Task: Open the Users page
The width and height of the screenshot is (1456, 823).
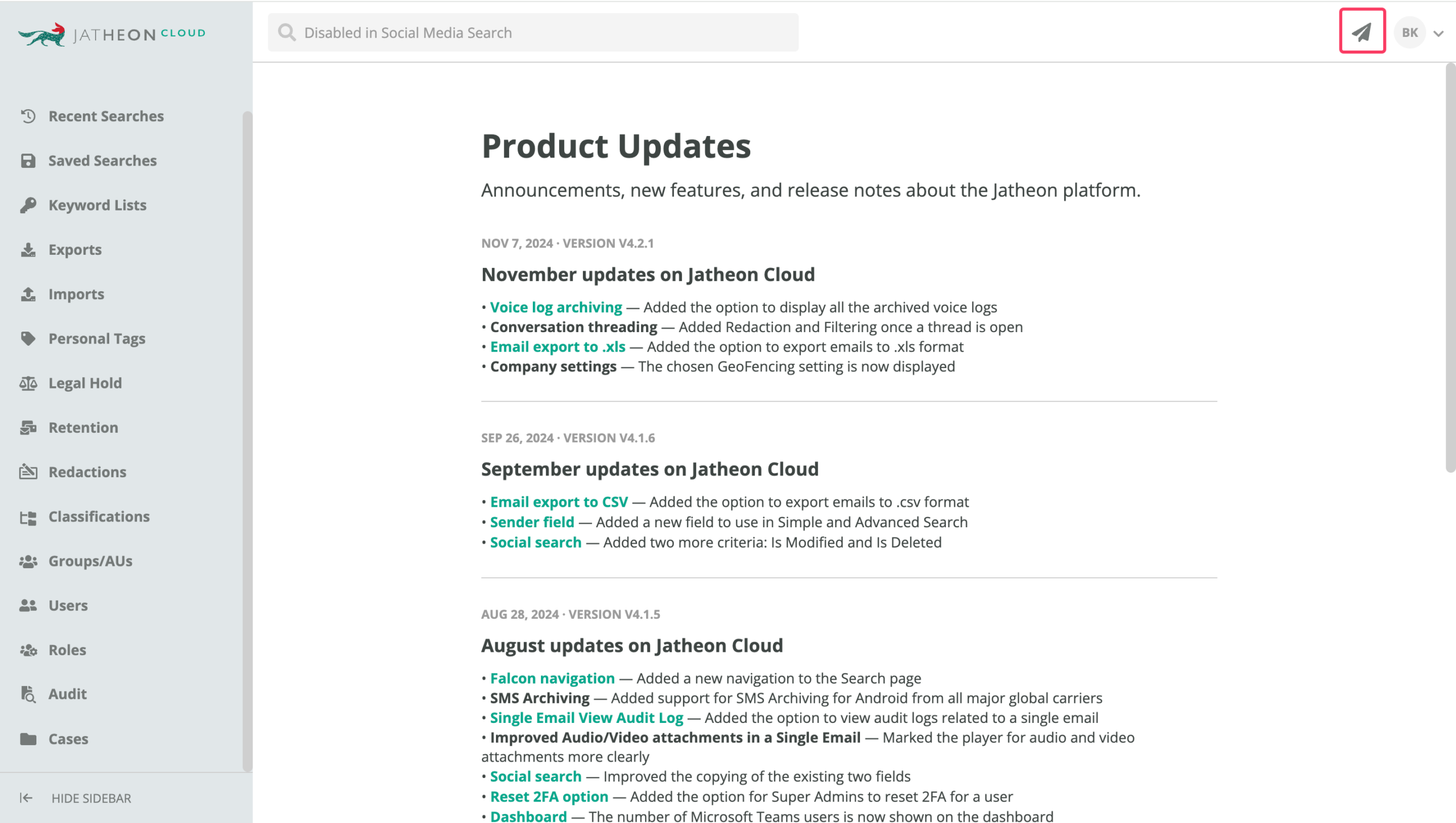Action: (68, 606)
